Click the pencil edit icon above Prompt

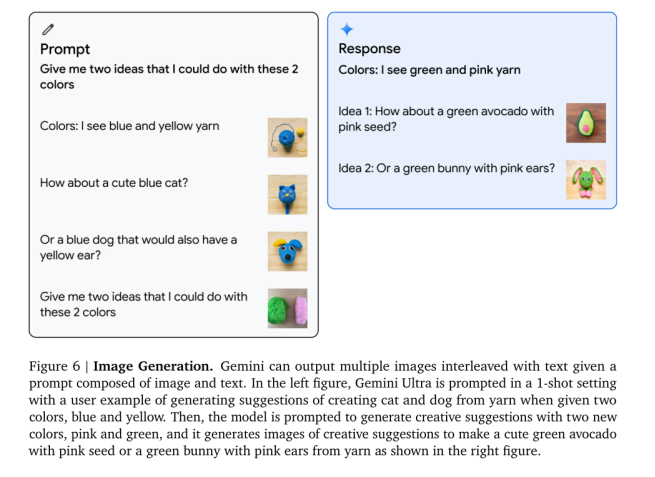point(46,30)
